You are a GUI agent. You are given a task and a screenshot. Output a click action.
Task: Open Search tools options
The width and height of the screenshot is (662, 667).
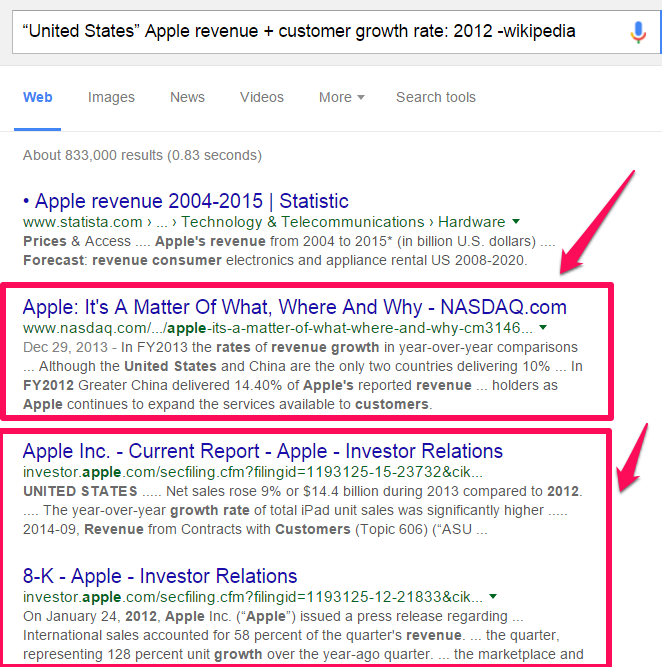coord(435,97)
